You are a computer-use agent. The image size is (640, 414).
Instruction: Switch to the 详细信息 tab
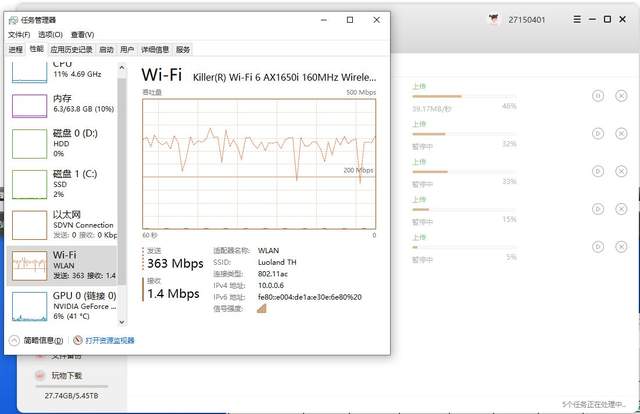[x=155, y=49]
